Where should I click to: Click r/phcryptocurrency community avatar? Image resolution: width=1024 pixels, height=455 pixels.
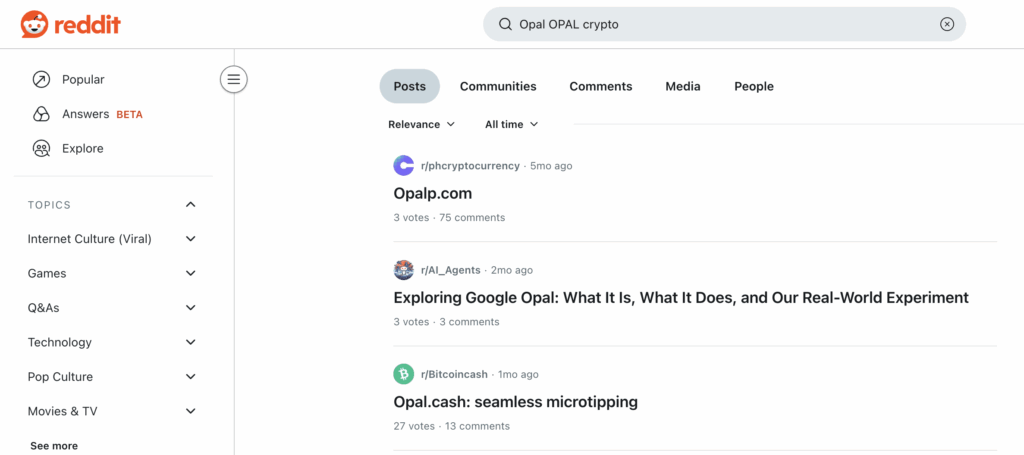point(403,166)
